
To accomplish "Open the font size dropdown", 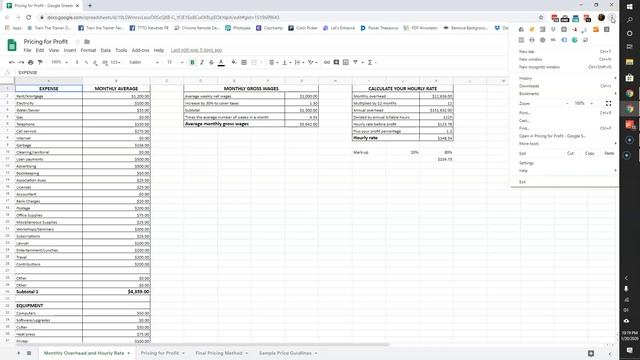I will click(x=175, y=62).
